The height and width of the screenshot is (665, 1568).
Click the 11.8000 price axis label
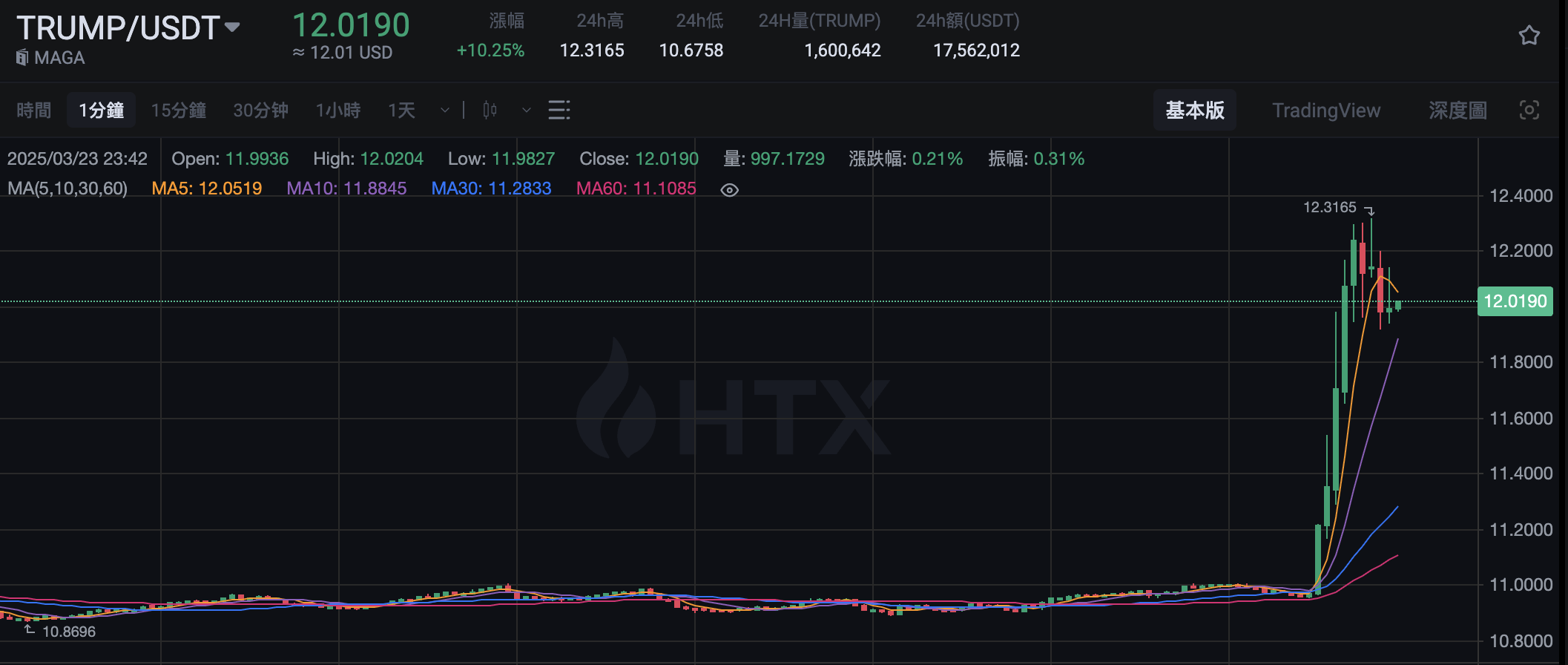(x=1521, y=362)
